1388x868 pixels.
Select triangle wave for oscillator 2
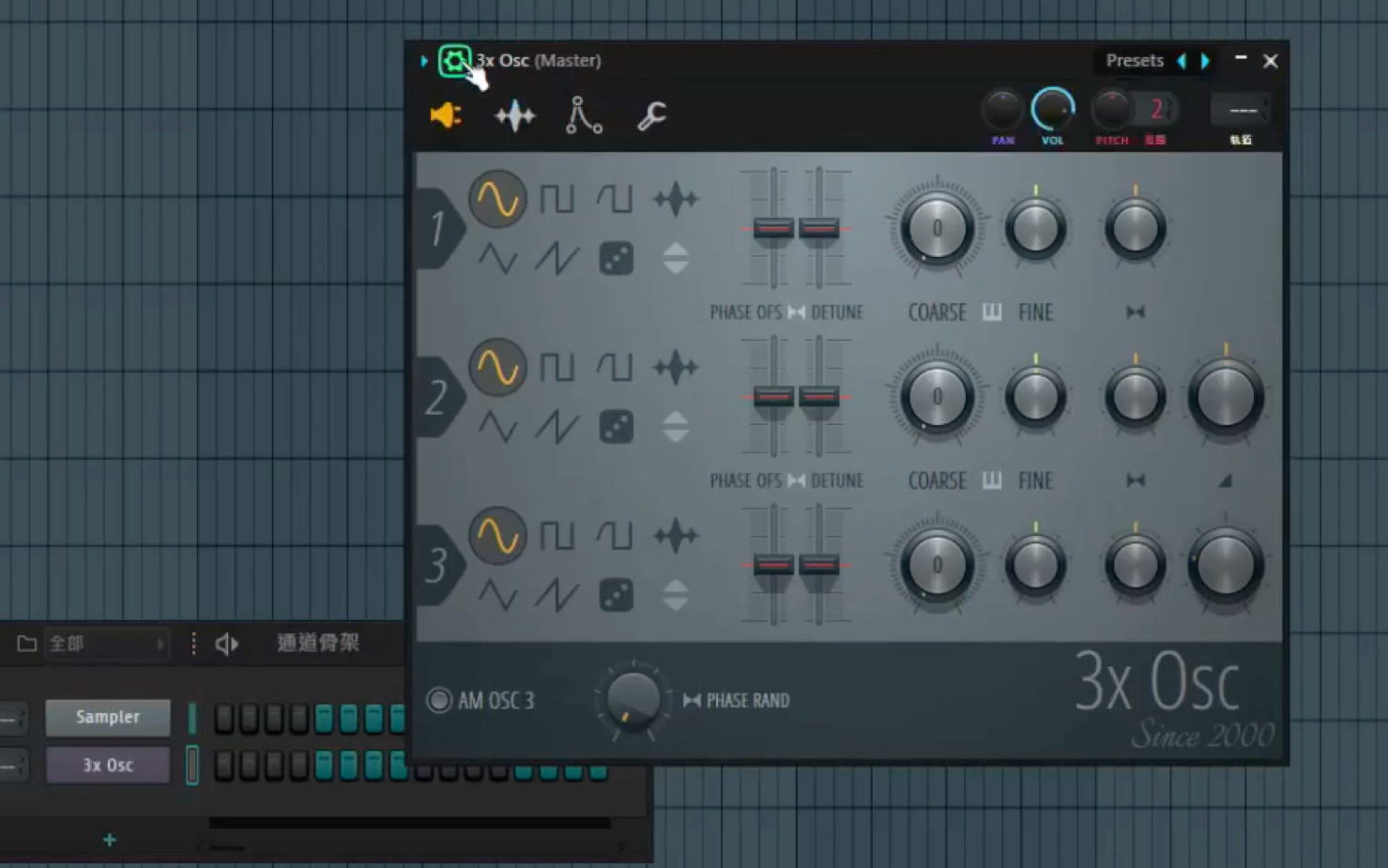(497, 427)
